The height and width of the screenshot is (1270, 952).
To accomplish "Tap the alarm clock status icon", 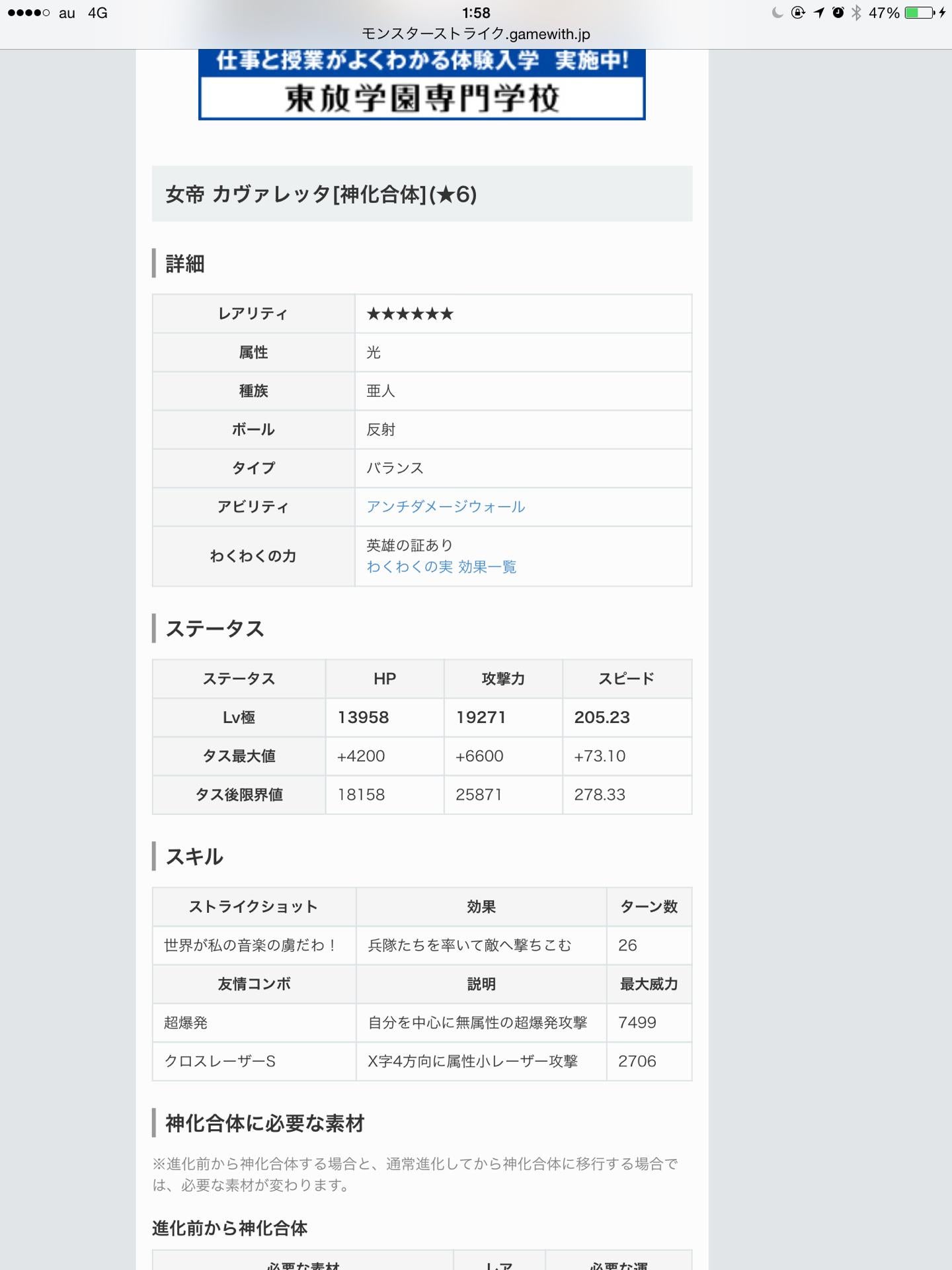I will [x=838, y=13].
